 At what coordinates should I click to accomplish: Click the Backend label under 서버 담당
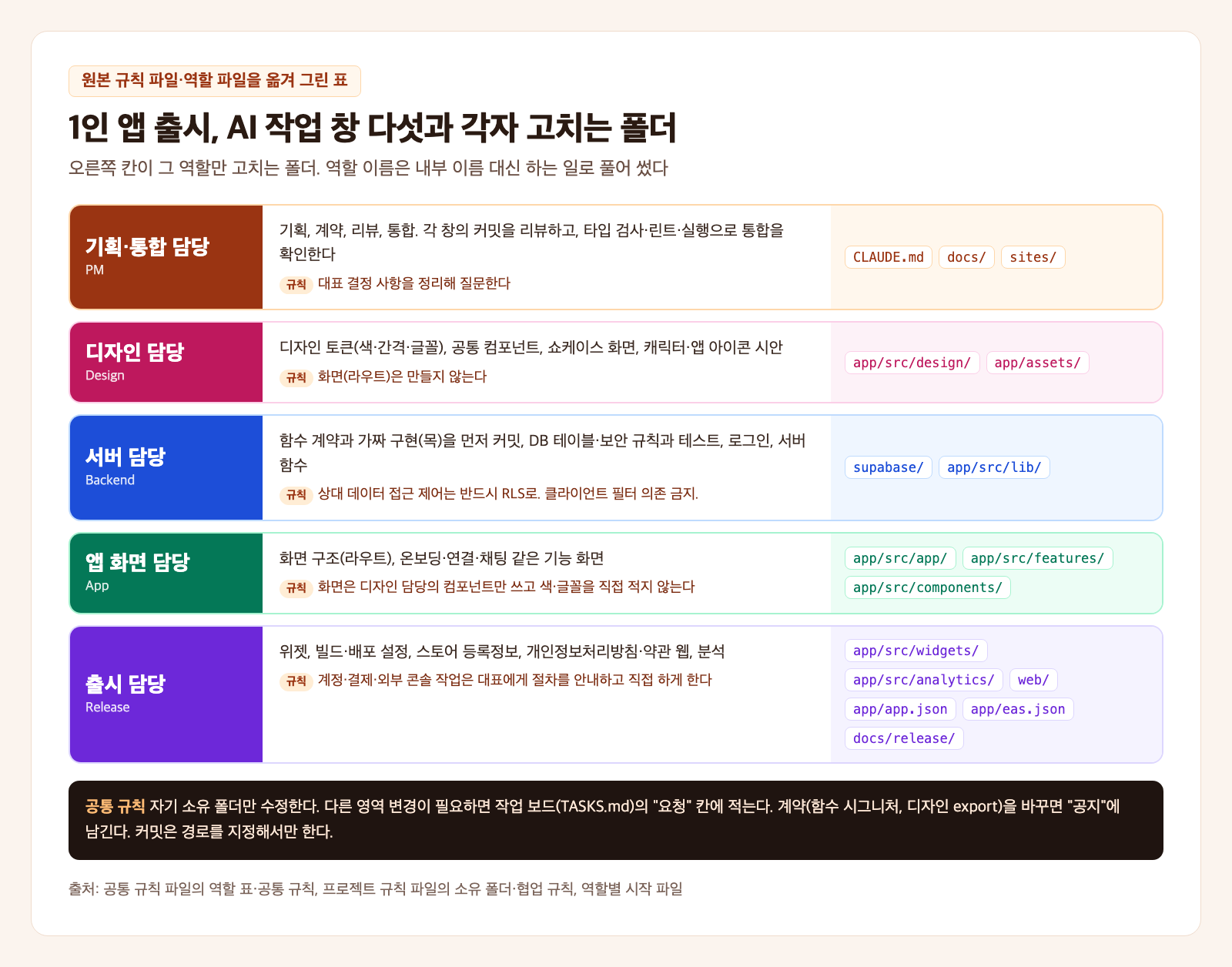110,480
